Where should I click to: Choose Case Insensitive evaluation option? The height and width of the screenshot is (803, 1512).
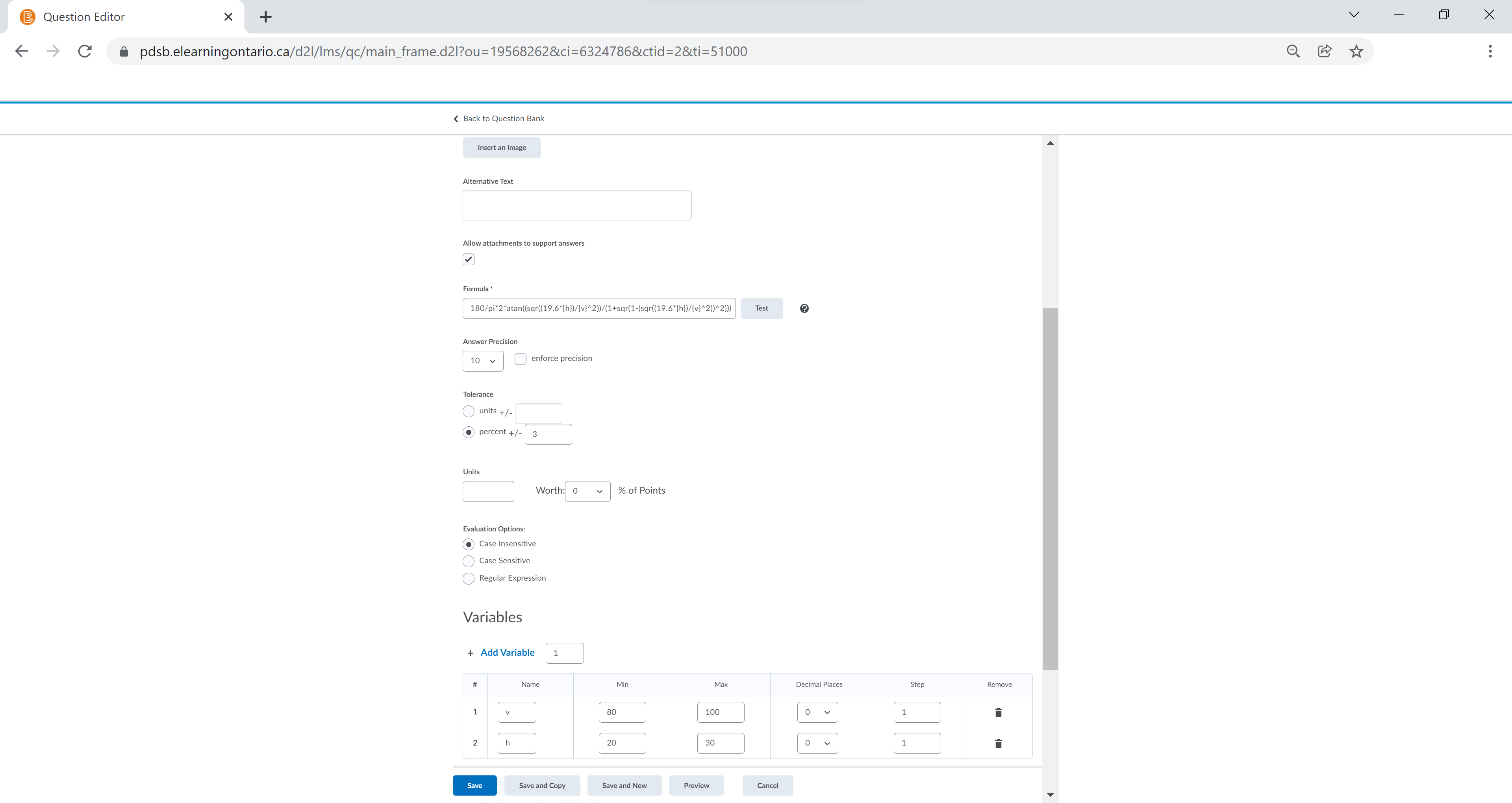[469, 544]
